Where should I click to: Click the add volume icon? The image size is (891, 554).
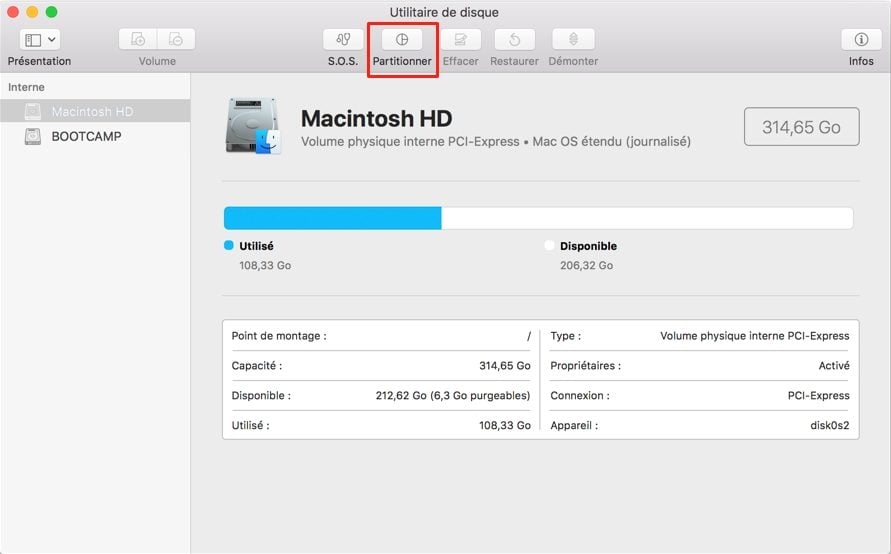(138, 39)
